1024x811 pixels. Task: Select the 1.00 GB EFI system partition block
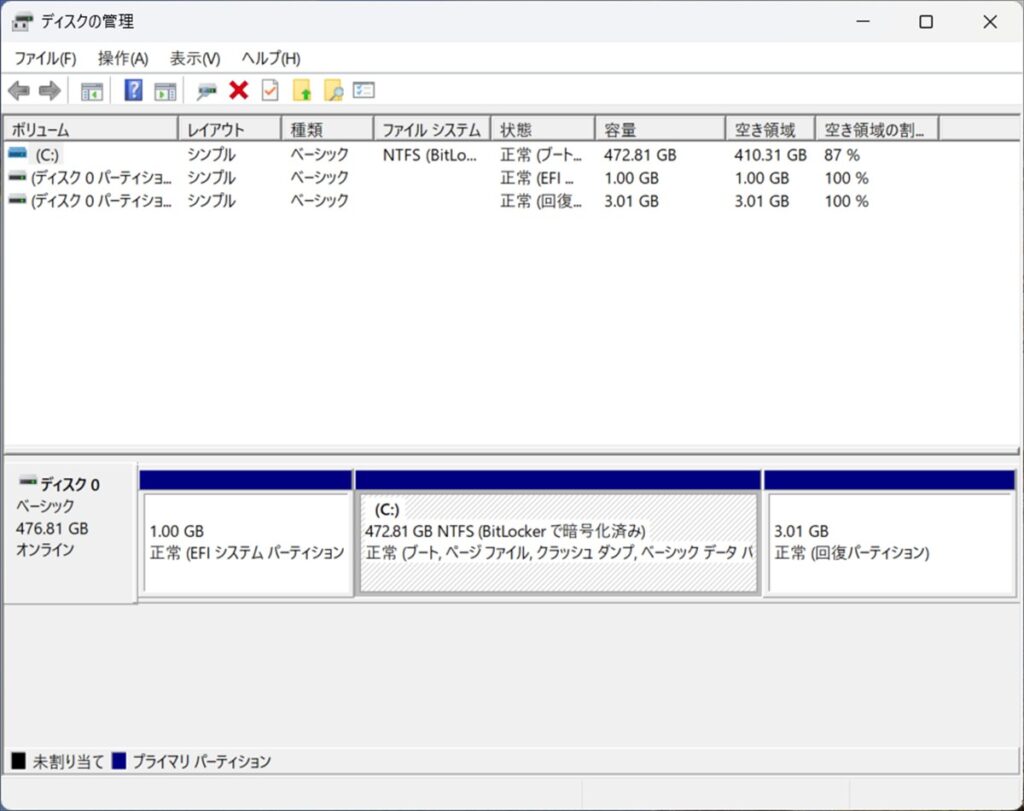coord(246,542)
